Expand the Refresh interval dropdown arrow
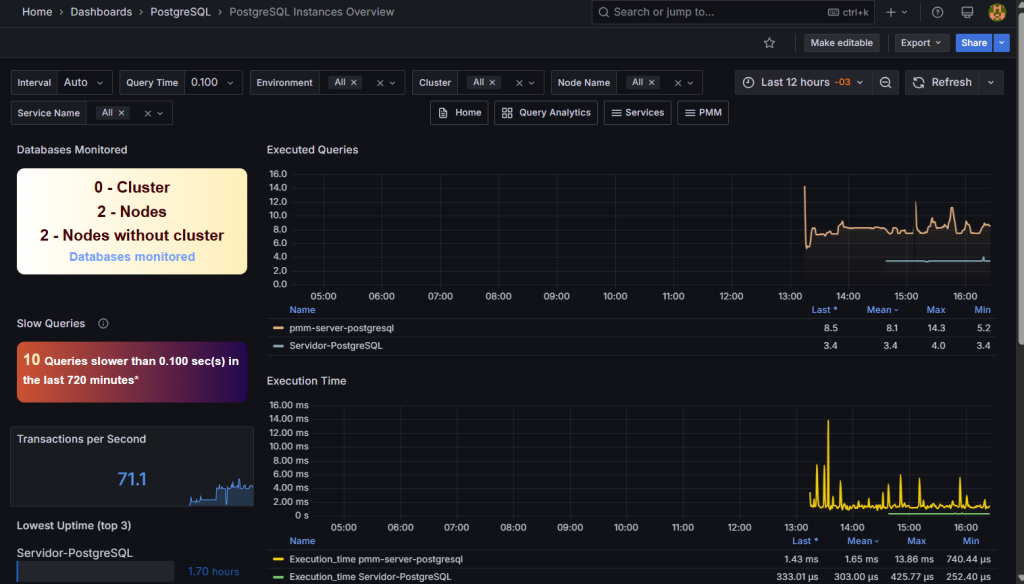1024x584 pixels. 990,82
